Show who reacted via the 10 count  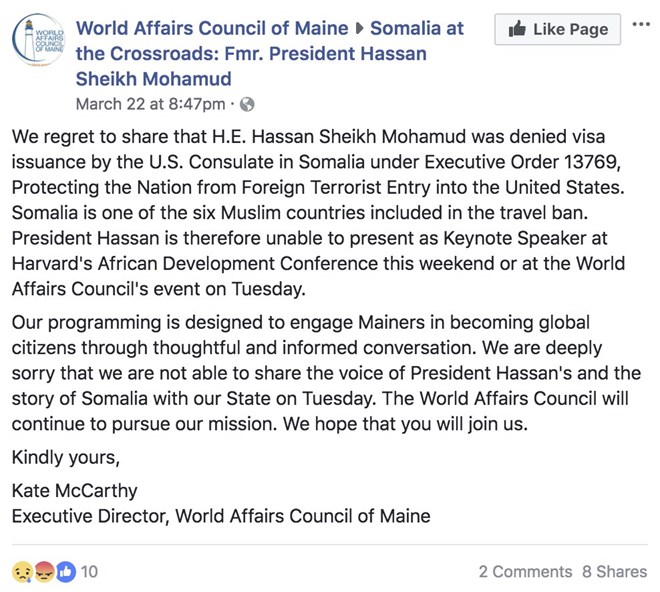90,572
